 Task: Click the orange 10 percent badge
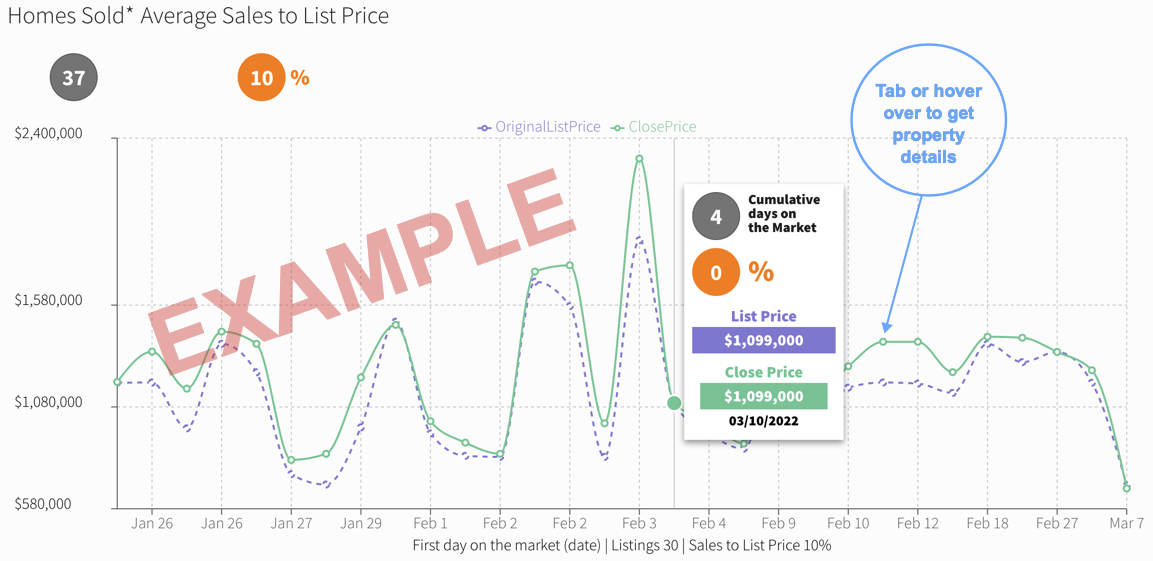click(262, 77)
